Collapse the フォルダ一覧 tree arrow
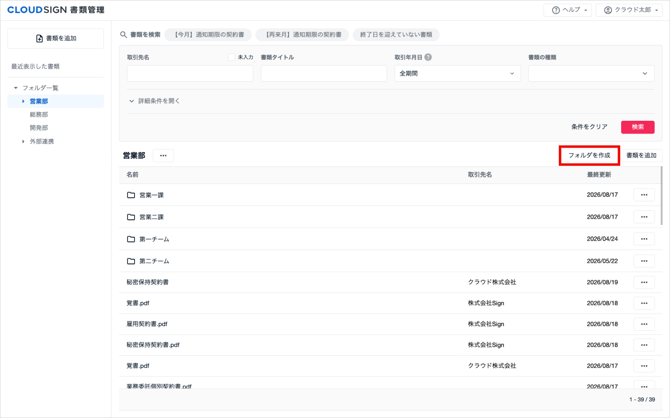The width and height of the screenshot is (670, 418). pos(16,88)
